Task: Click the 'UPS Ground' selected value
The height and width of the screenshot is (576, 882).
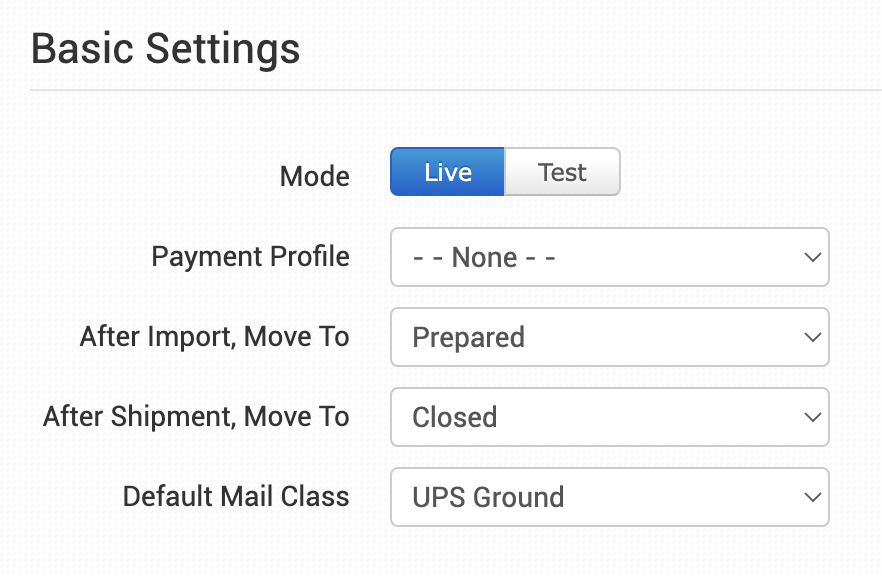Action: pyautogui.click(x=488, y=498)
